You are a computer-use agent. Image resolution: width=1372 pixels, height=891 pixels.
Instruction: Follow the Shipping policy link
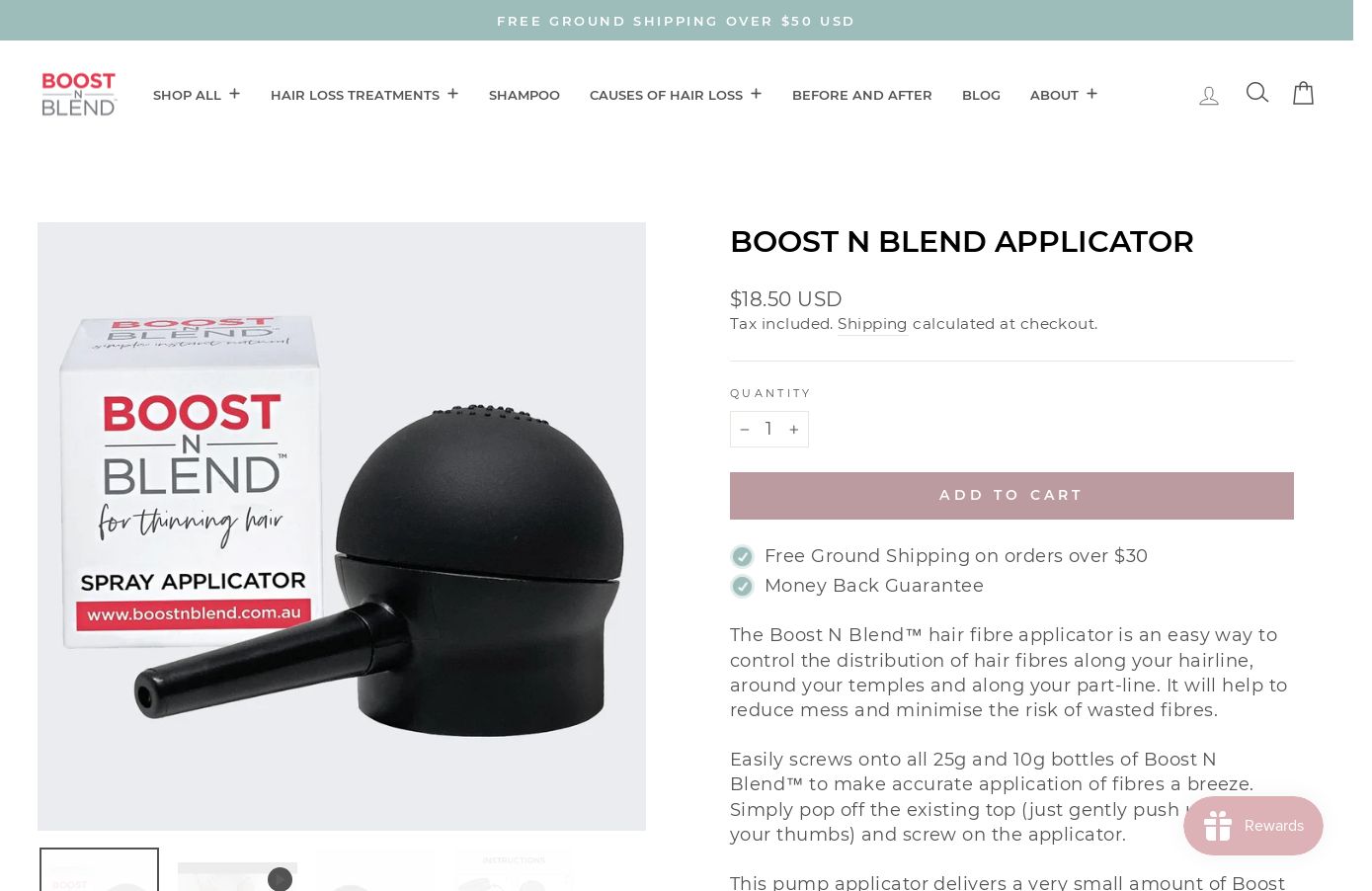click(x=872, y=324)
